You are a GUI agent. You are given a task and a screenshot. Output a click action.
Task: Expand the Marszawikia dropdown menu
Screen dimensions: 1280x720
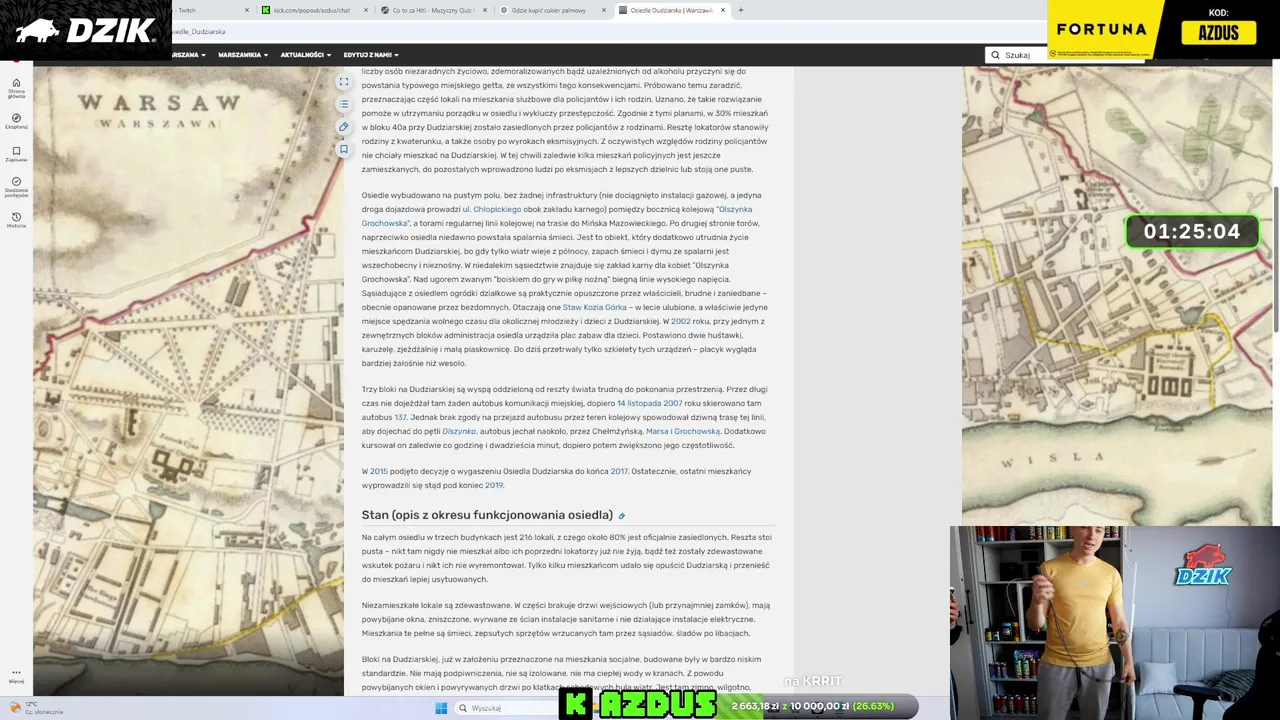[243, 55]
